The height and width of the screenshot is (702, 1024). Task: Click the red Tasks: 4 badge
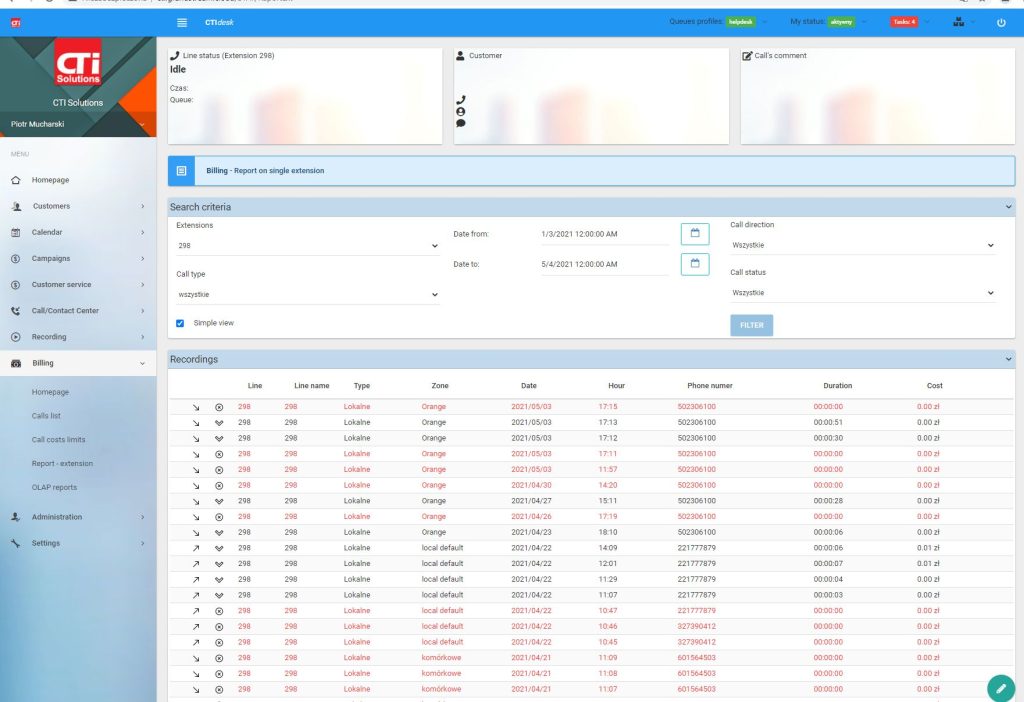903,22
